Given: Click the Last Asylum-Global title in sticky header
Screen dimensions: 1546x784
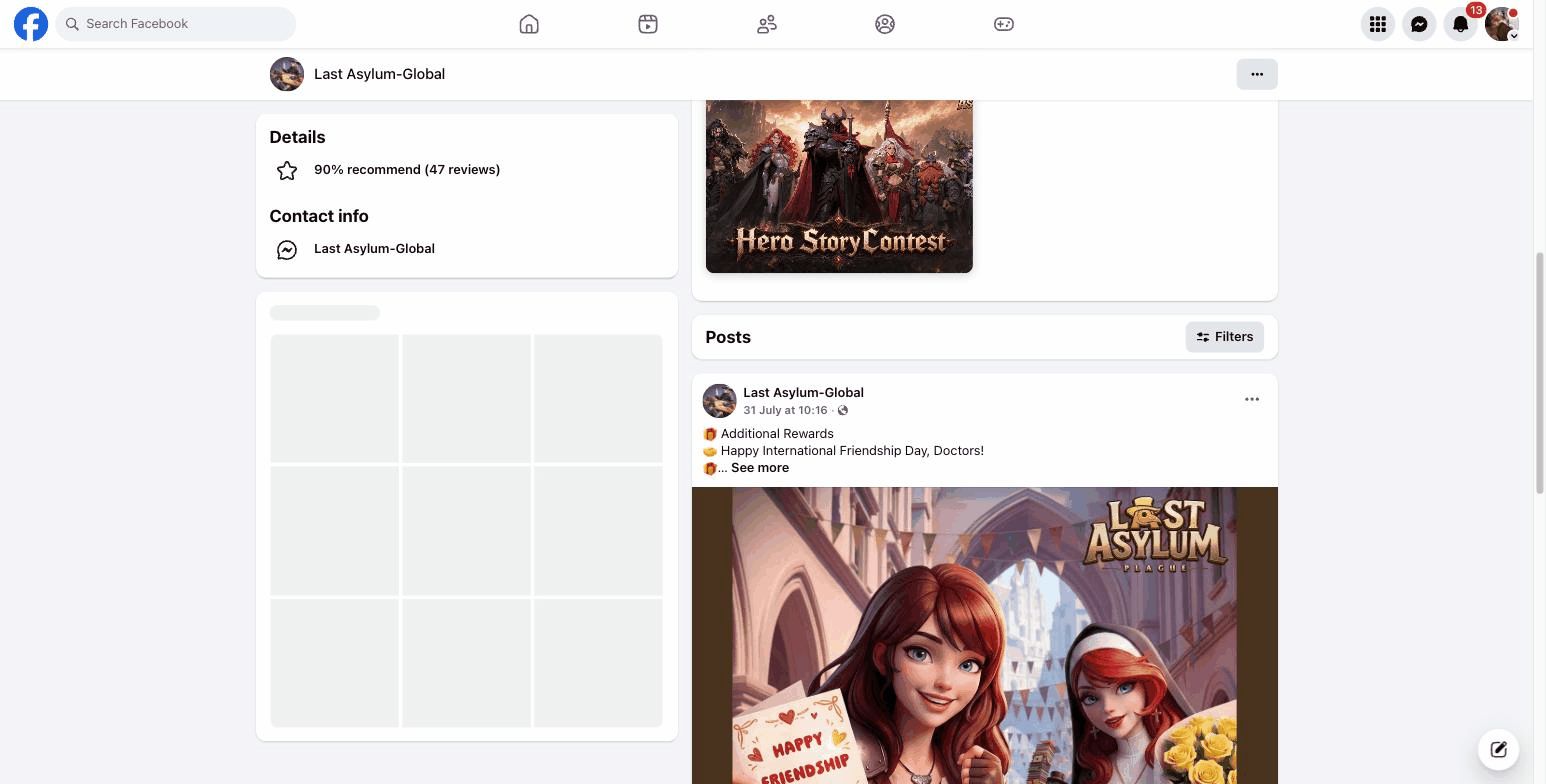Looking at the screenshot, I should (x=379, y=74).
